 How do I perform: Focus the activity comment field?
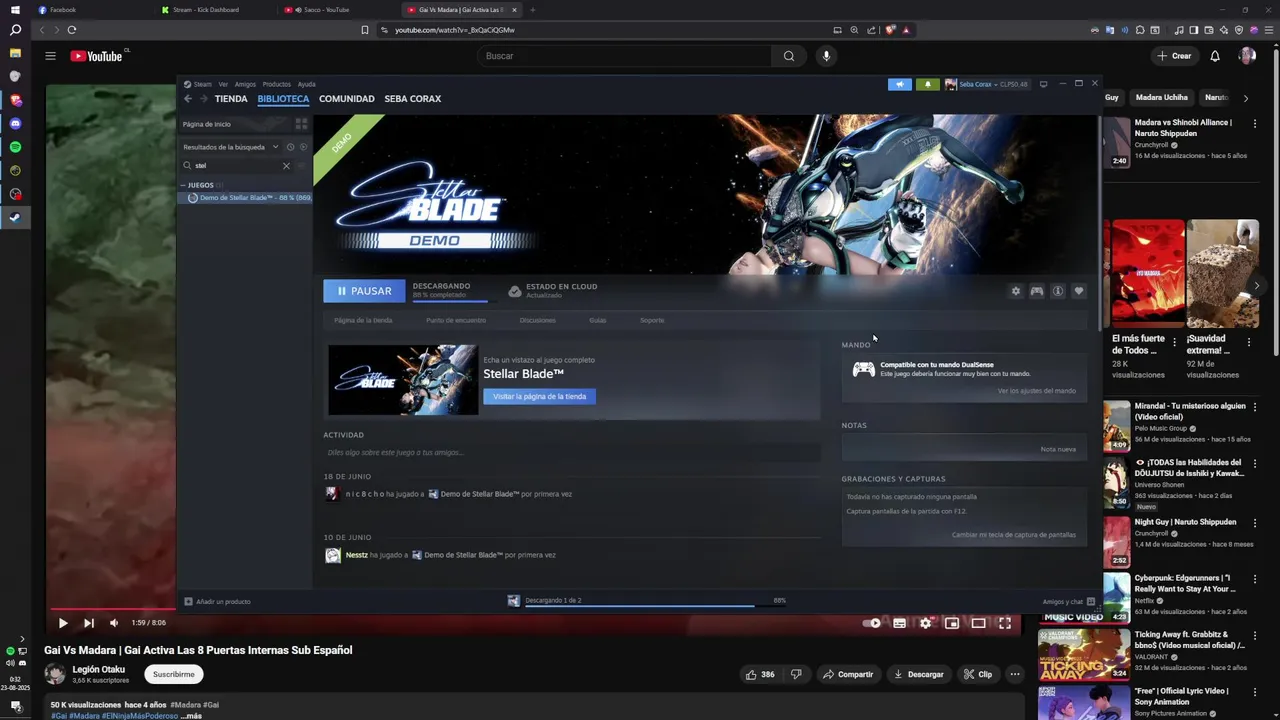point(572,453)
